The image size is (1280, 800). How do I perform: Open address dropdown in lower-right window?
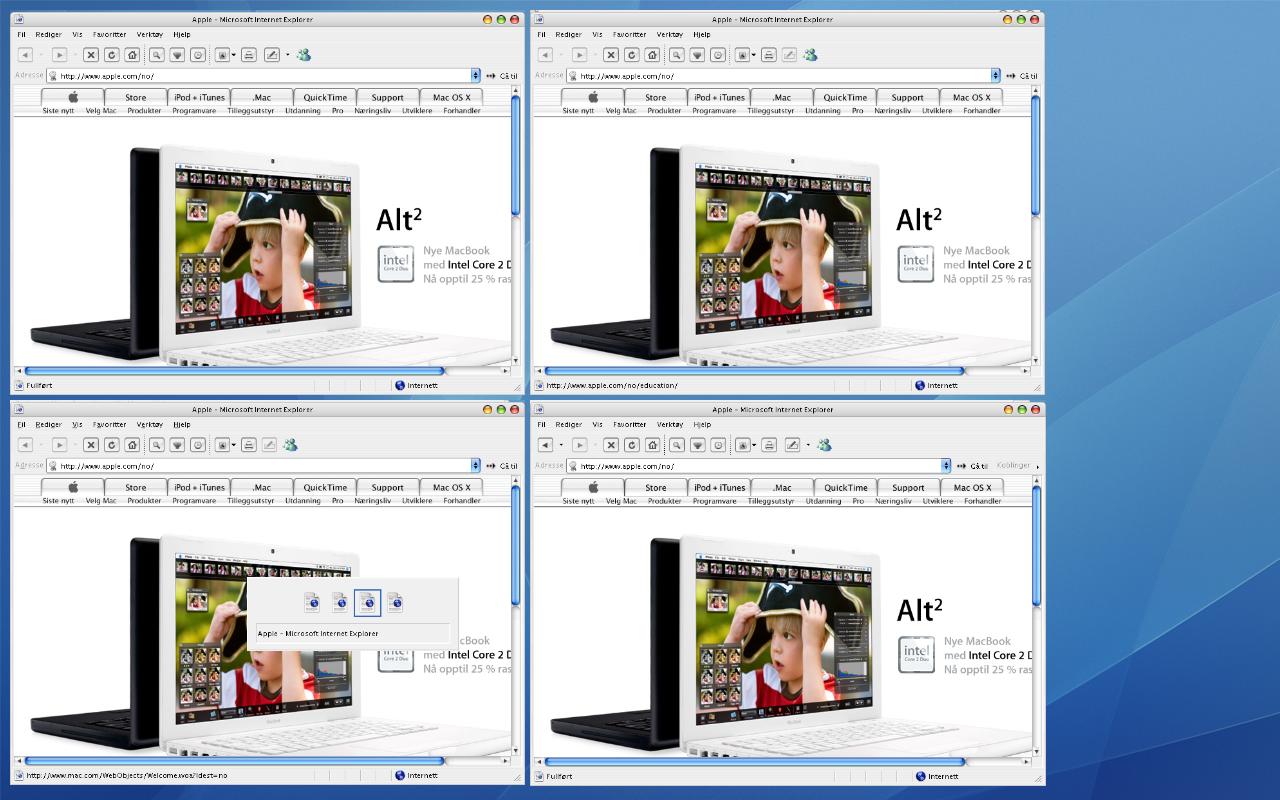click(945, 465)
